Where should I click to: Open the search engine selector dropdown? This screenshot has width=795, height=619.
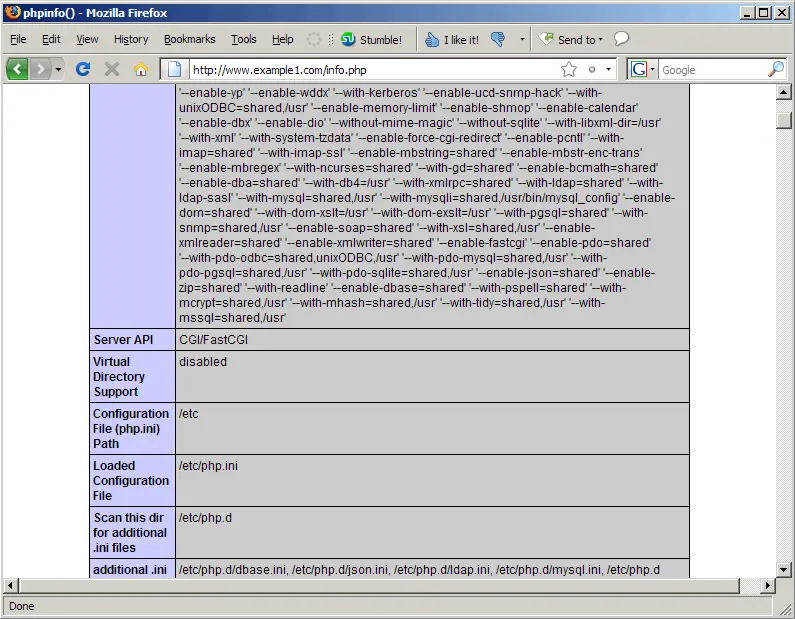tap(653, 69)
